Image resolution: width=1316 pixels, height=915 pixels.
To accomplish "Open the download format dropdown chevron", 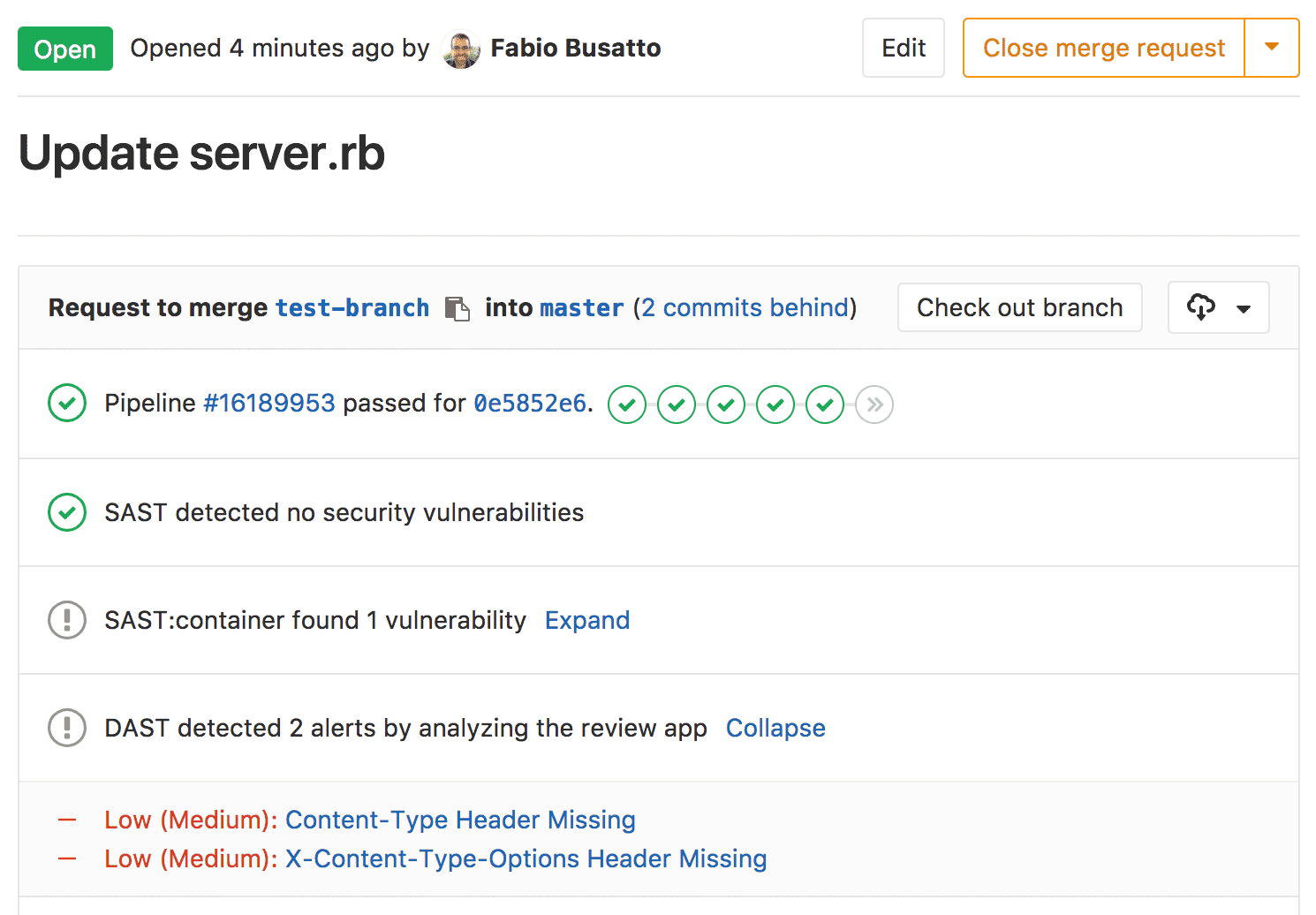I will pos(1244,309).
